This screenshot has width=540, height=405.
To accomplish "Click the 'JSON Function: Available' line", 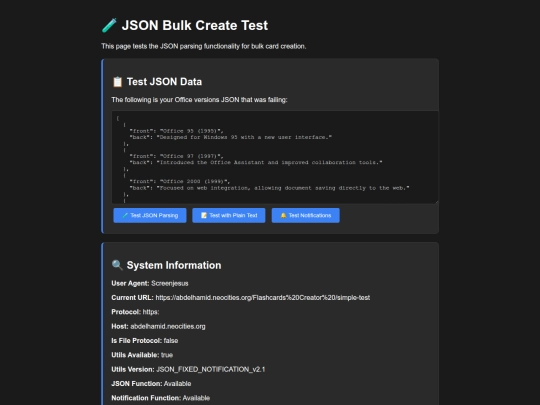I will tap(151, 384).
